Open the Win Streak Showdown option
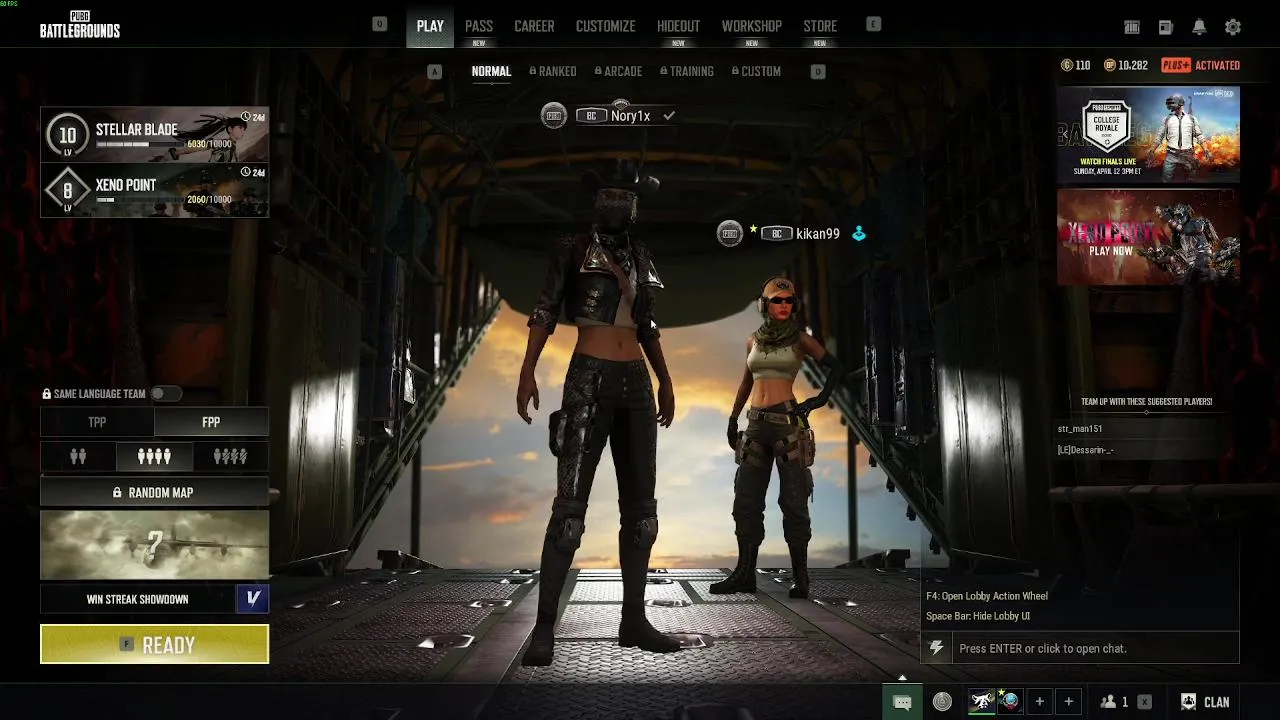 pos(138,599)
